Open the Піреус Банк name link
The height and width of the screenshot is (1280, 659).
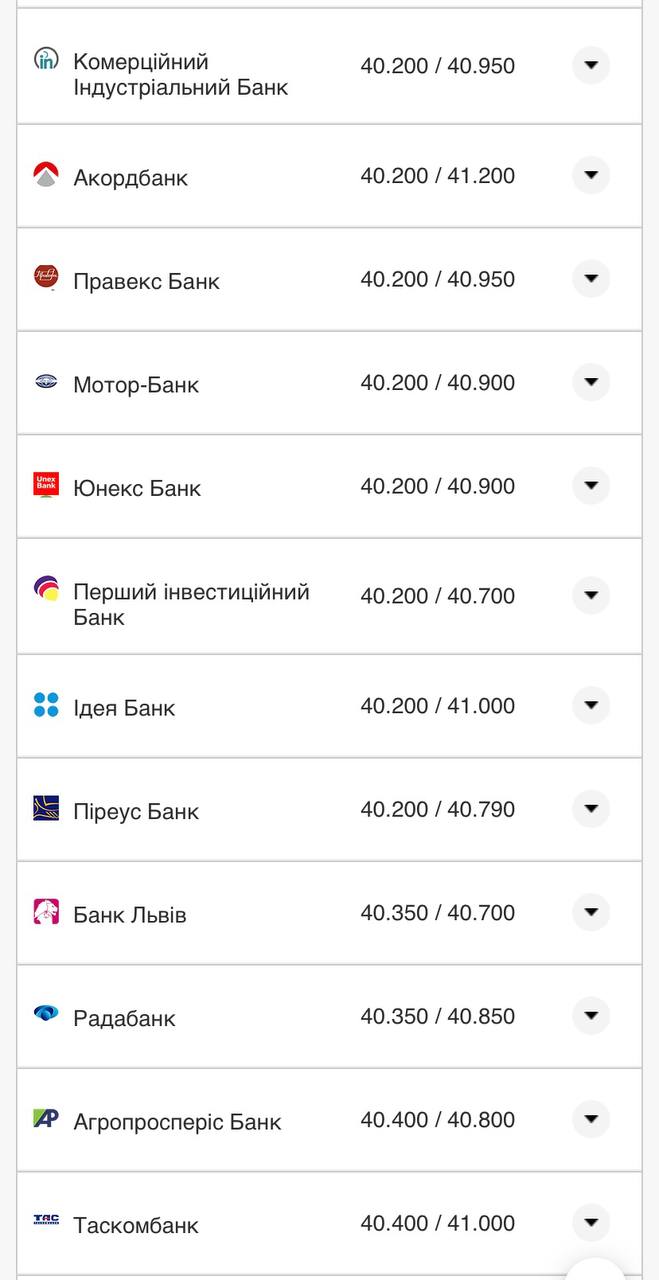pyautogui.click(x=136, y=811)
